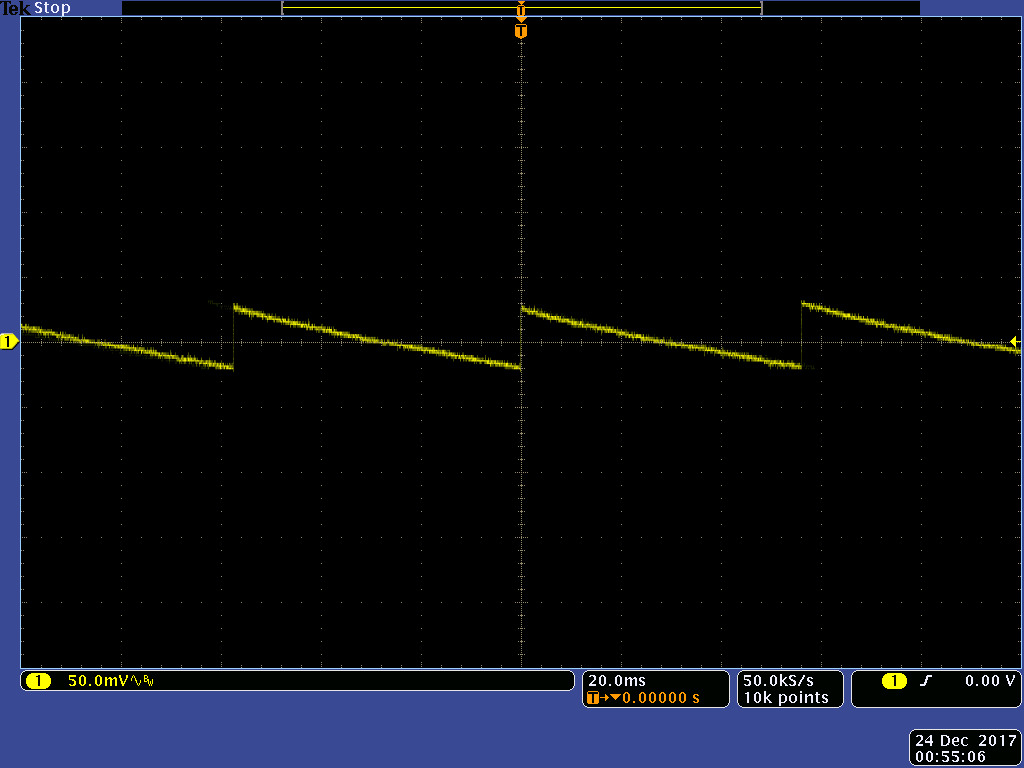Click the Tek logo in the corner

16,8
